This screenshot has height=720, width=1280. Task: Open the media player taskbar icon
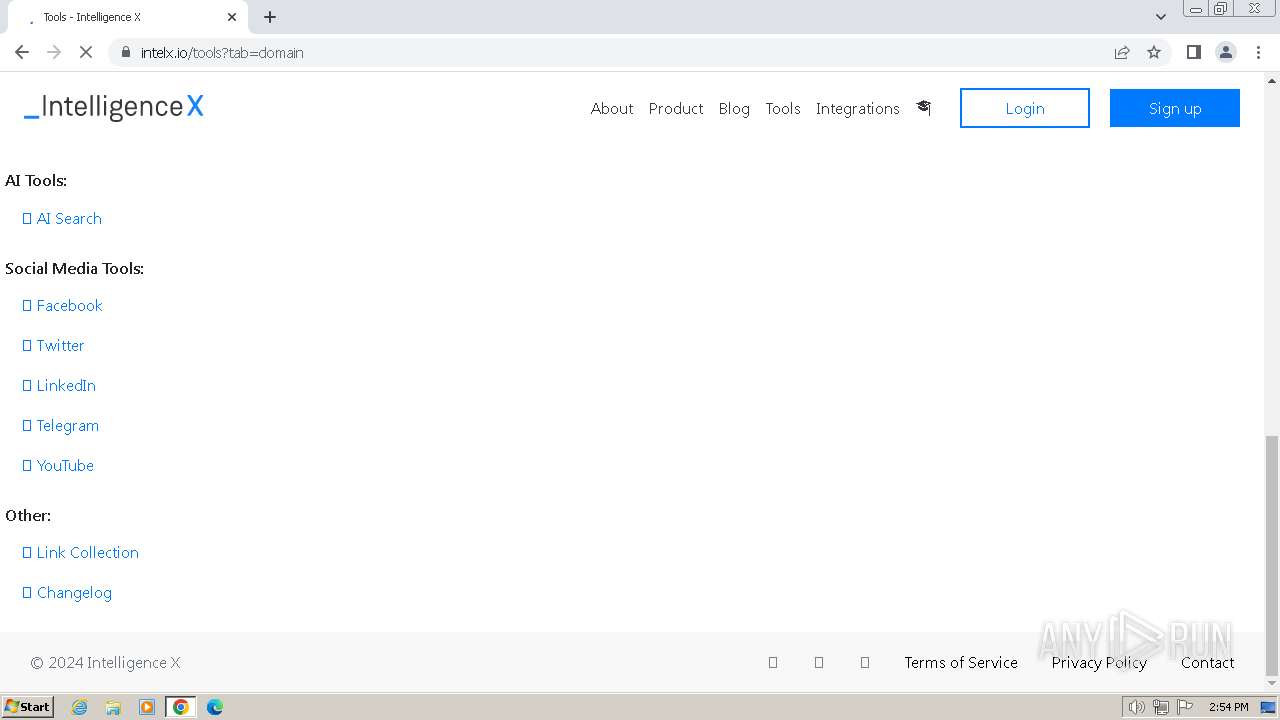point(147,707)
